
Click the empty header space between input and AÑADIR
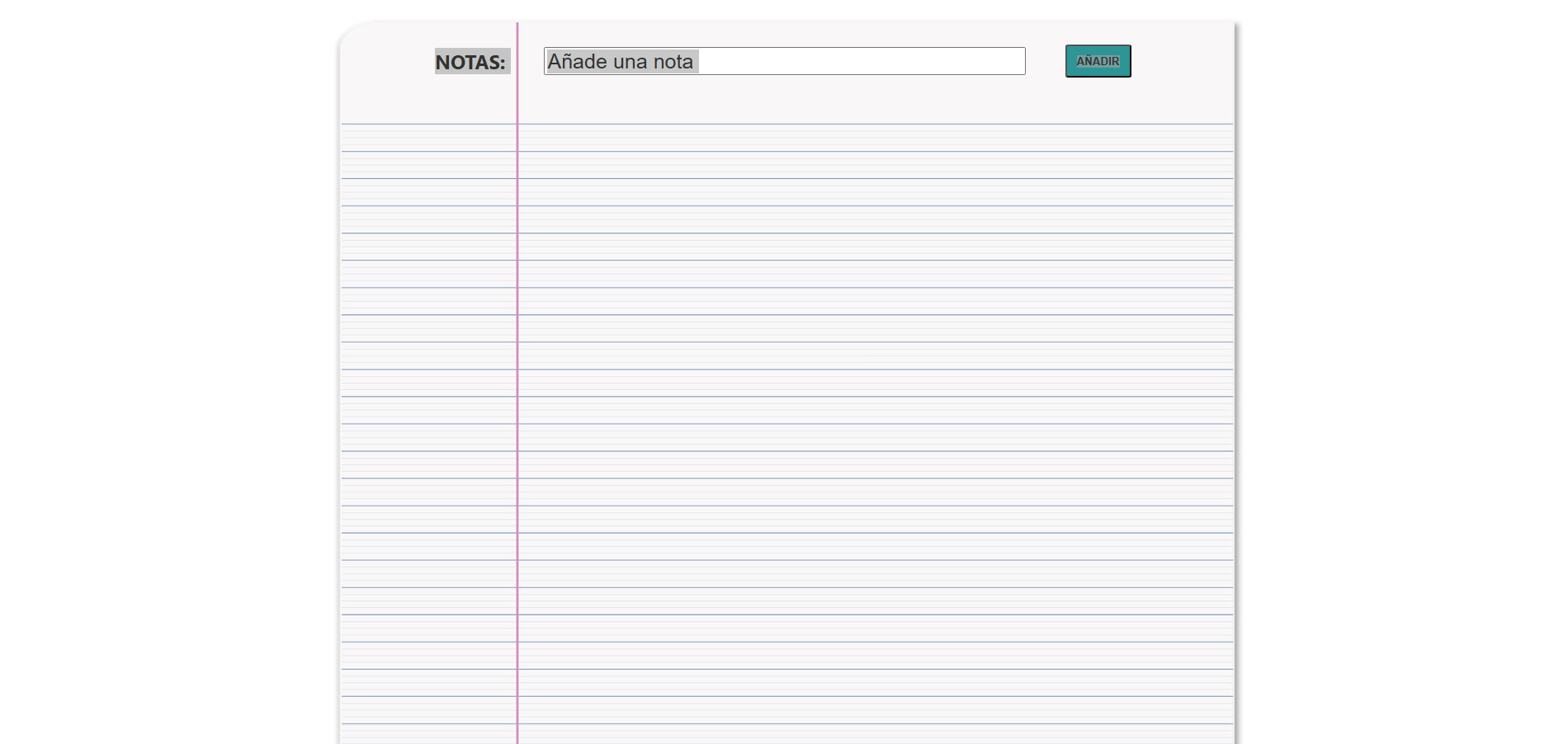[1046, 61]
